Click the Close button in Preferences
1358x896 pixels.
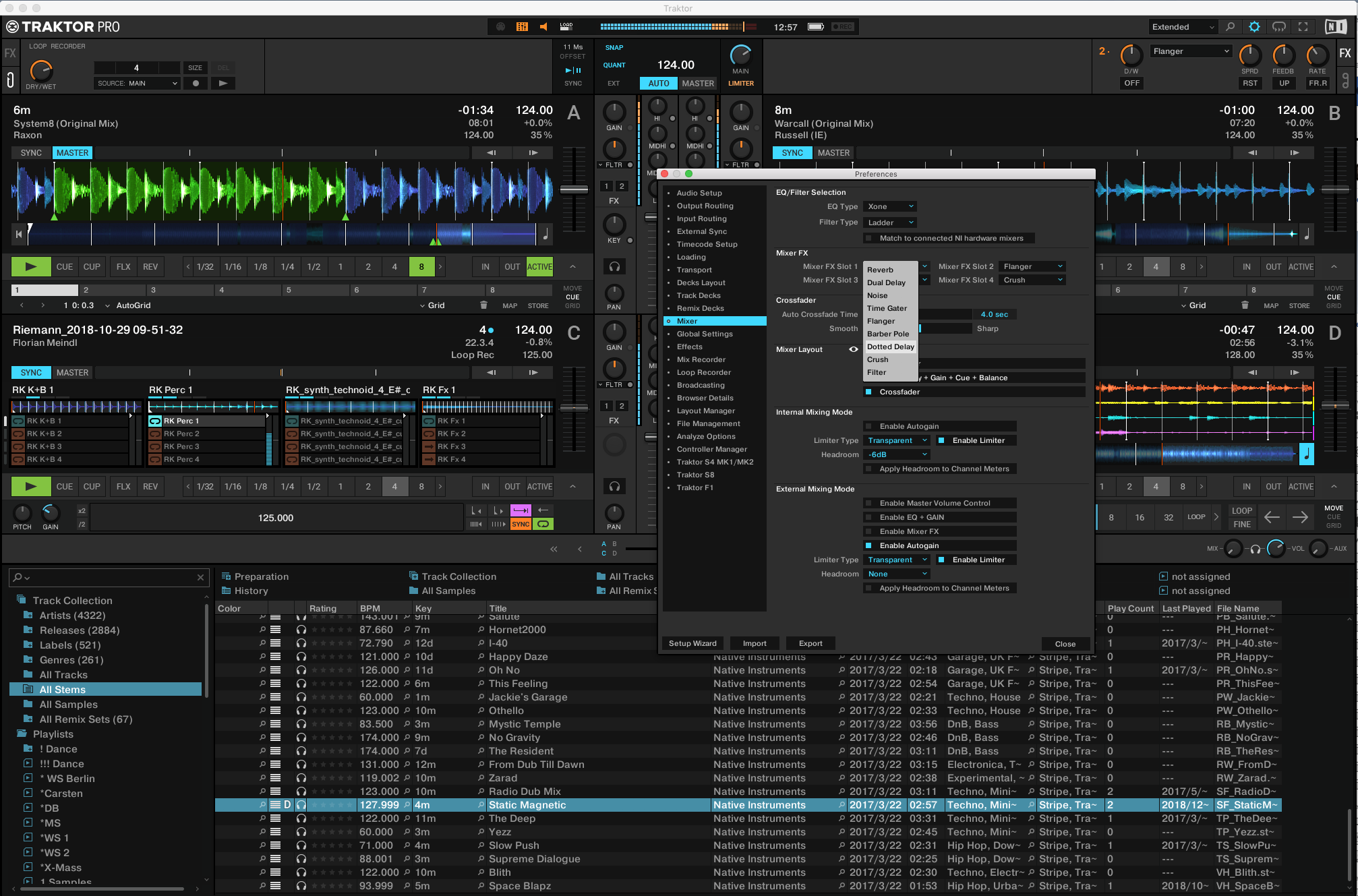pyautogui.click(x=1065, y=643)
